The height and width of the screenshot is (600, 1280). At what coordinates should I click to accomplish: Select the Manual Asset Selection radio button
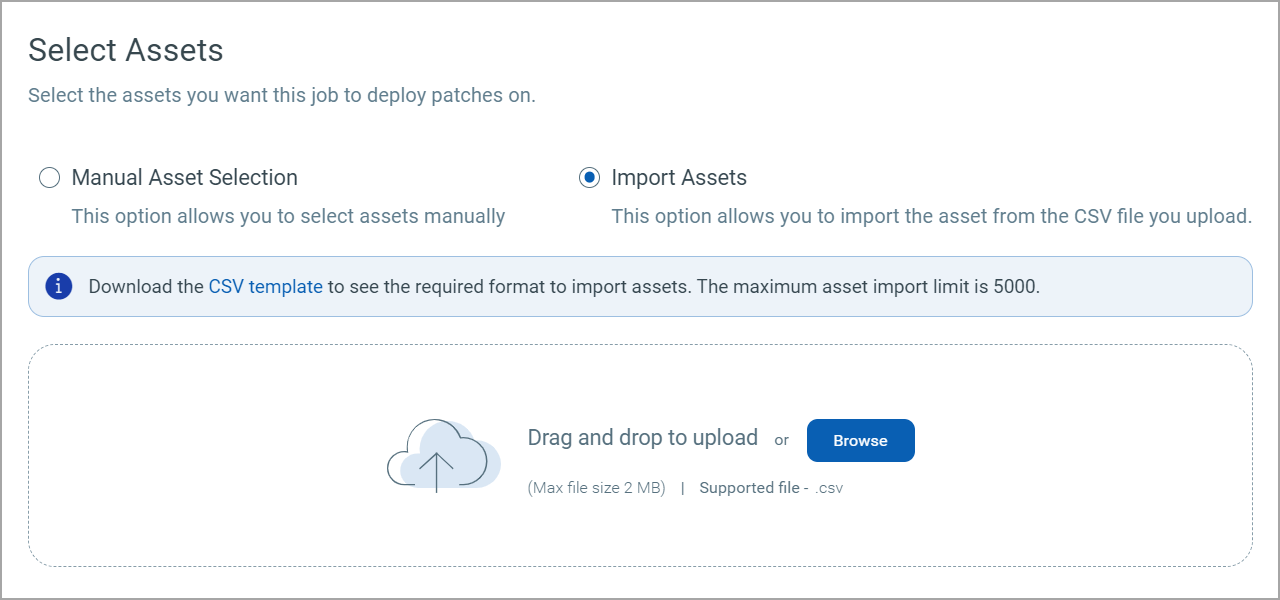49,177
